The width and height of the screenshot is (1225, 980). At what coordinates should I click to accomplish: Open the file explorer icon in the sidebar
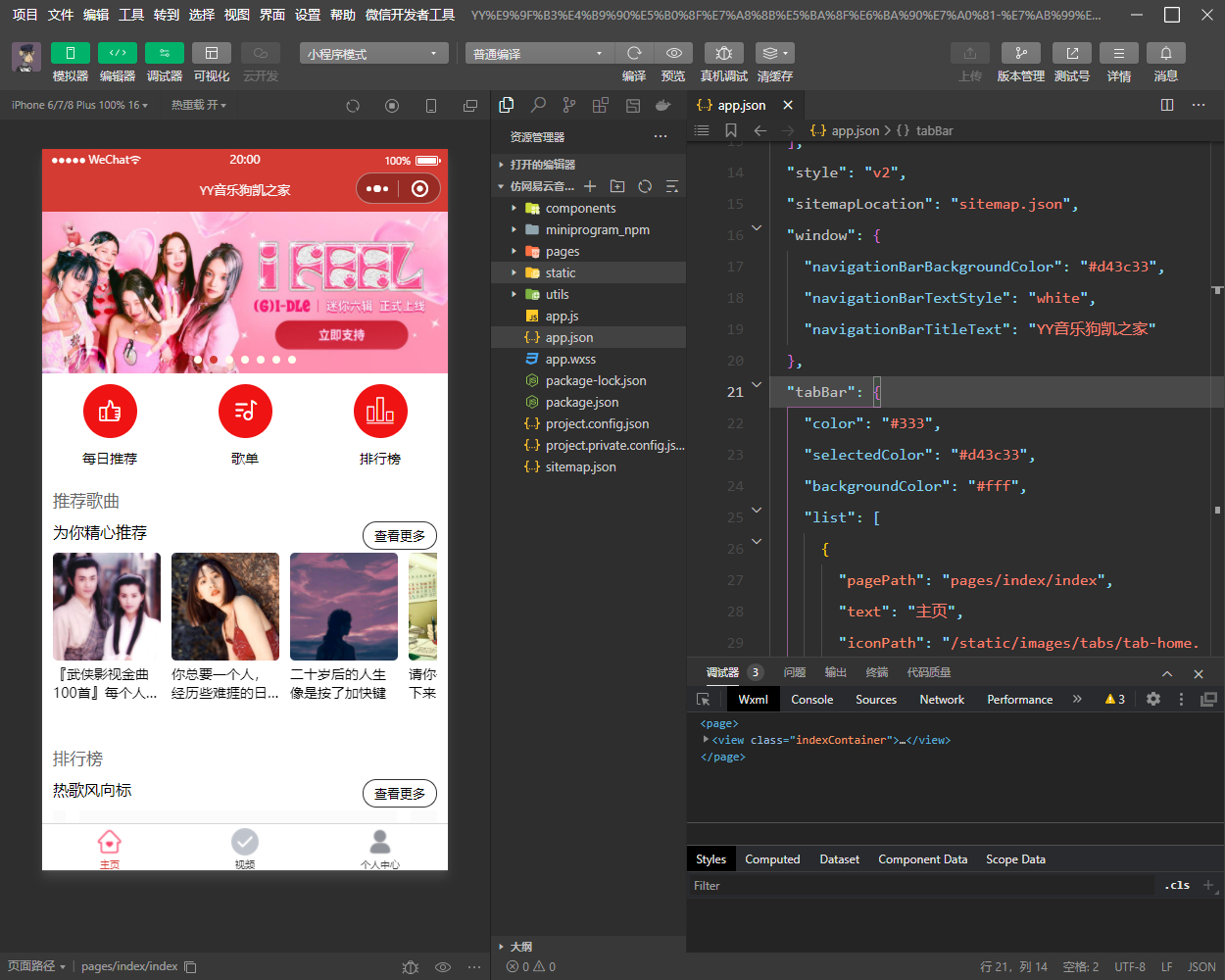pos(507,105)
